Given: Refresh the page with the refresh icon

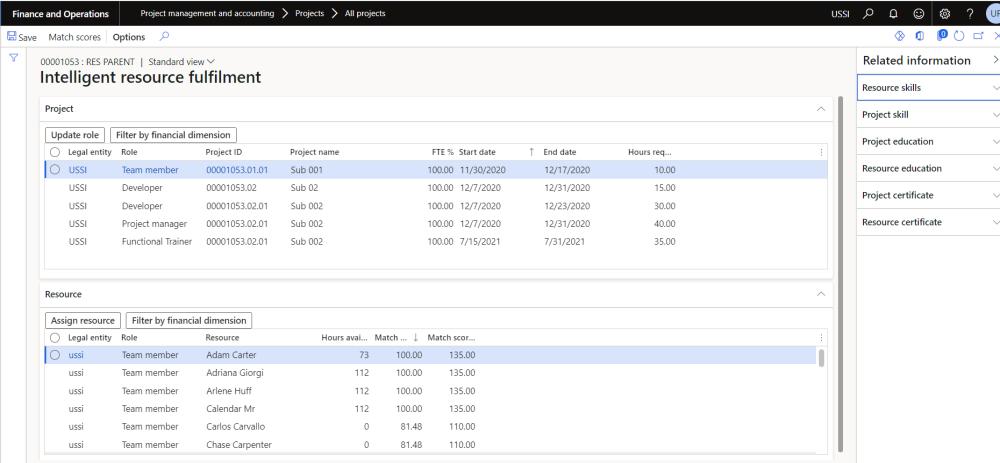Looking at the screenshot, I should [x=959, y=36].
